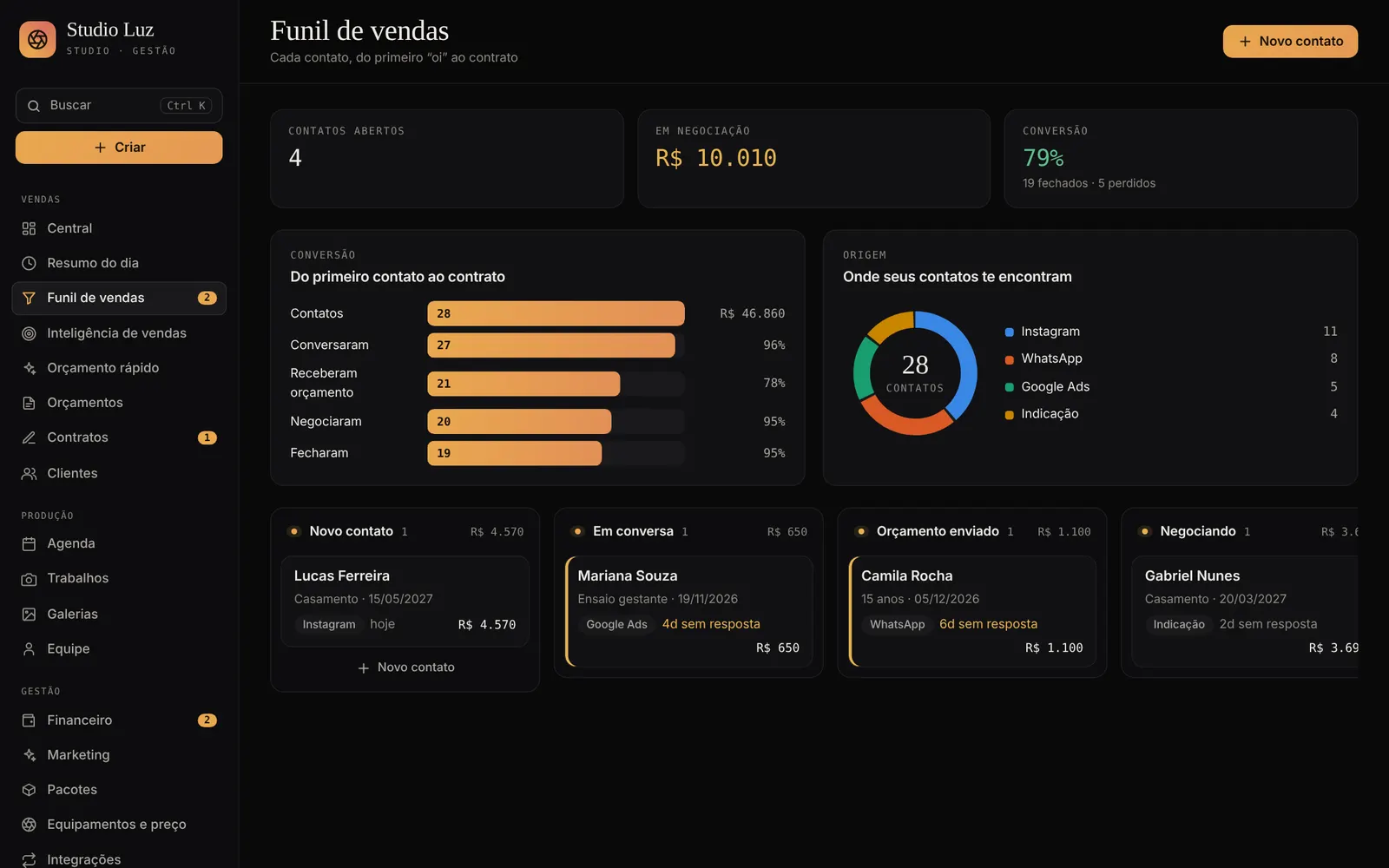
Task: Click the box icon beside Pacotes
Action: coord(29,790)
